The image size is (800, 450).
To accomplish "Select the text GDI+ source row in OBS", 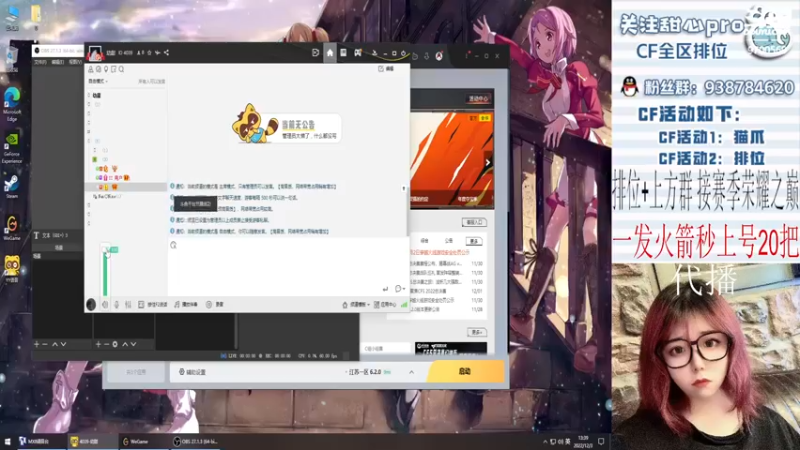I will (x=58, y=235).
